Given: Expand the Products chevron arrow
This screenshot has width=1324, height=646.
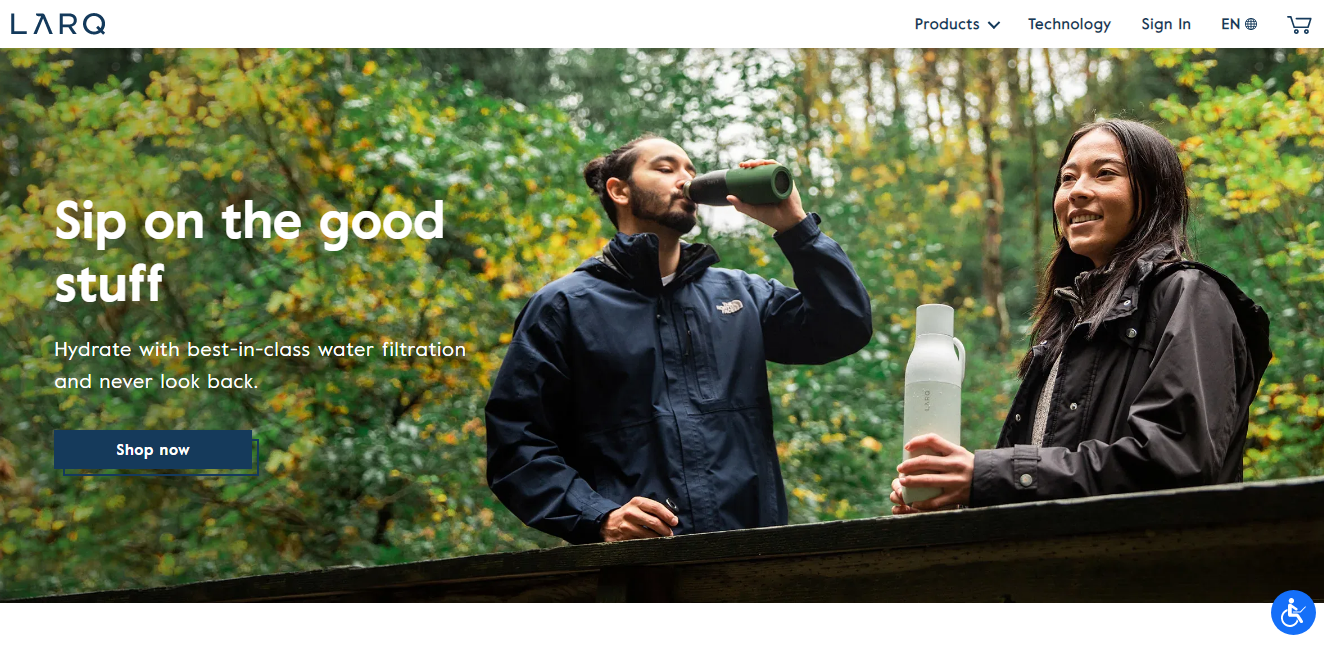Looking at the screenshot, I should coord(993,25).
